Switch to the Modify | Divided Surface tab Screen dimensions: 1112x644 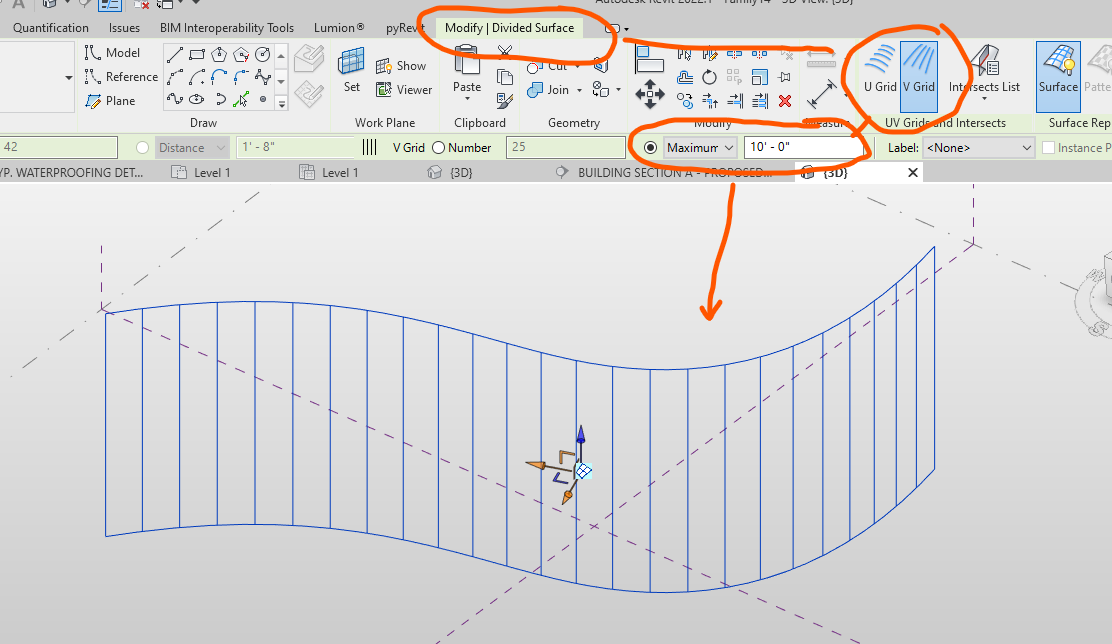[508, 27]
